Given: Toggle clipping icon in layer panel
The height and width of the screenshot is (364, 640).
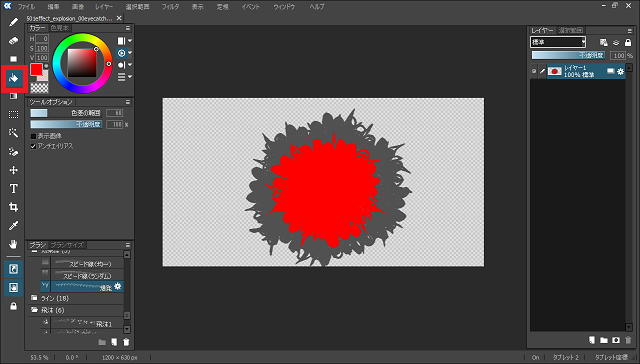Looking at the screenshot, I should tap(616, 42).
